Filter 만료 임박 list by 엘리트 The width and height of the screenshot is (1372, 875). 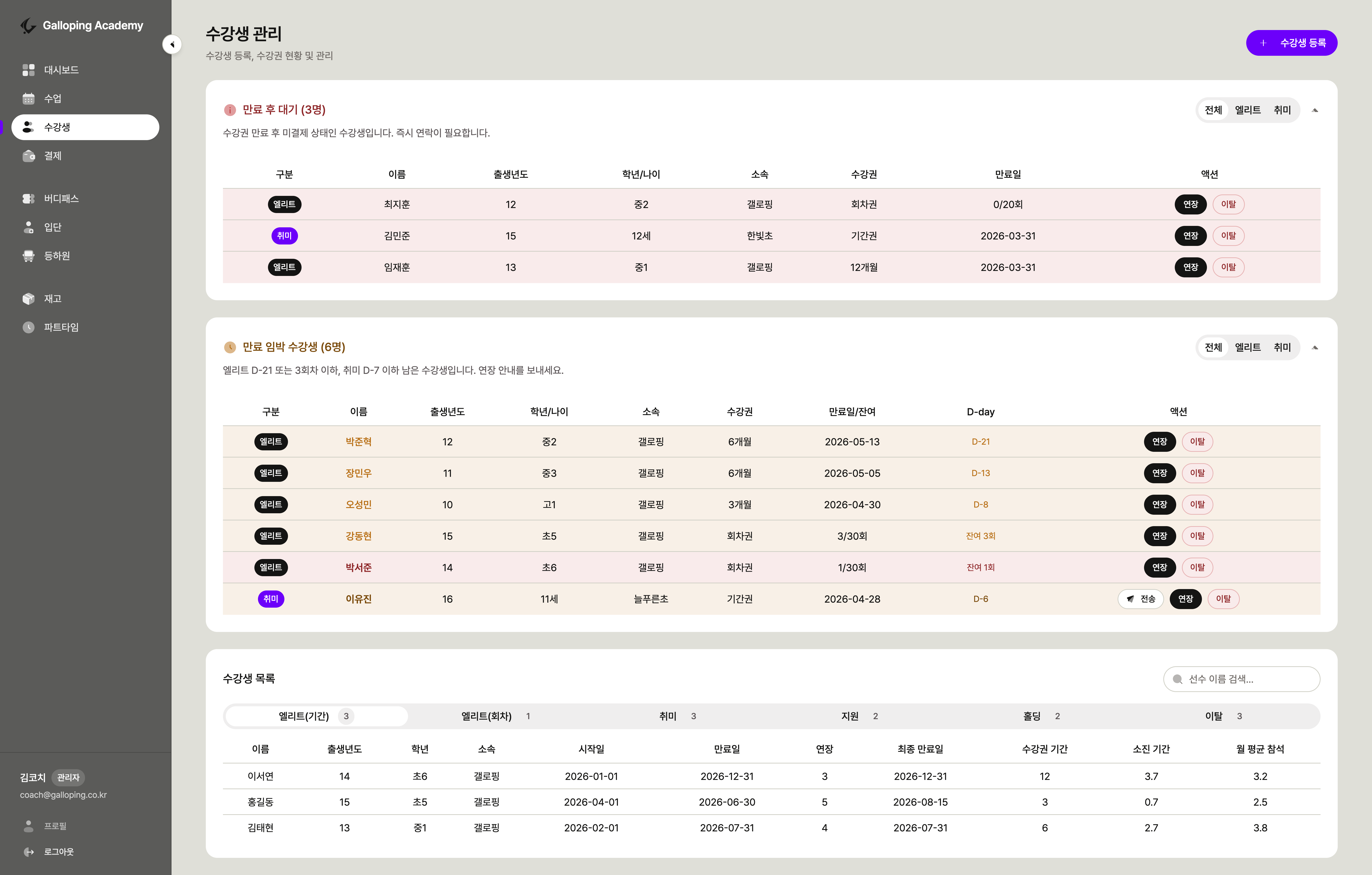1248,347
